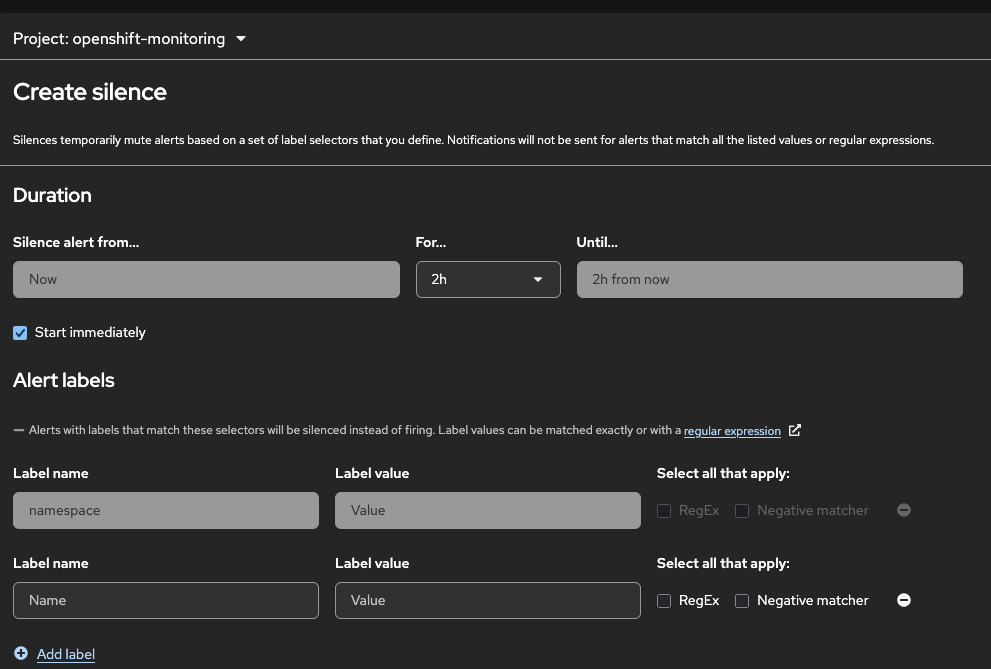The height and width of the screenshot is (669, 991).
Task: Check RegEx in the namespace label row
Action: (x=664, y=511)
